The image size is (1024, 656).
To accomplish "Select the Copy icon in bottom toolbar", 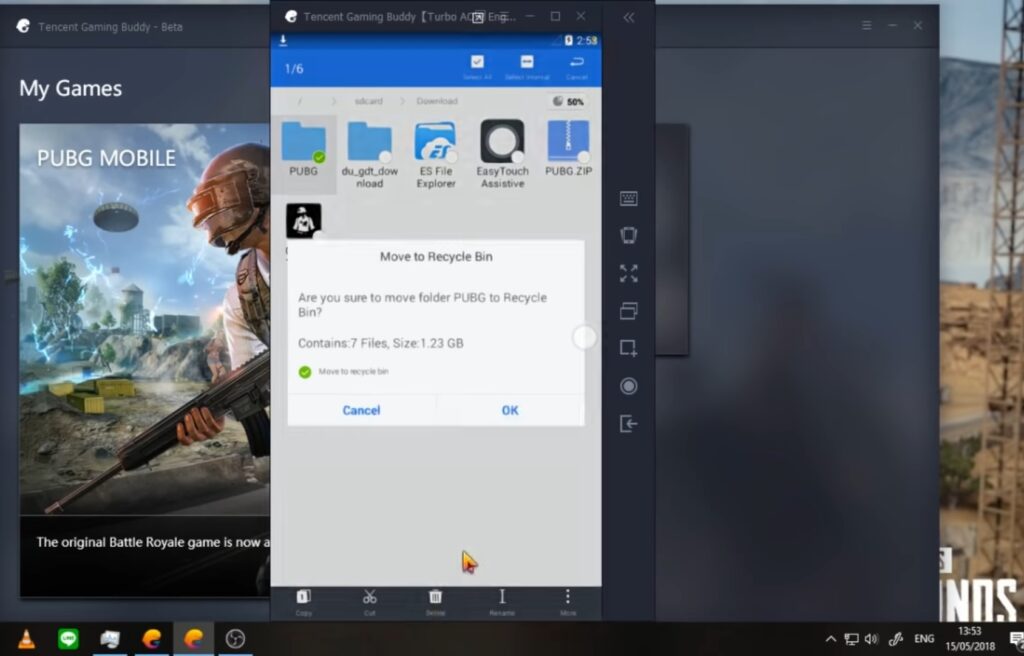I will [x=303, y=598].
